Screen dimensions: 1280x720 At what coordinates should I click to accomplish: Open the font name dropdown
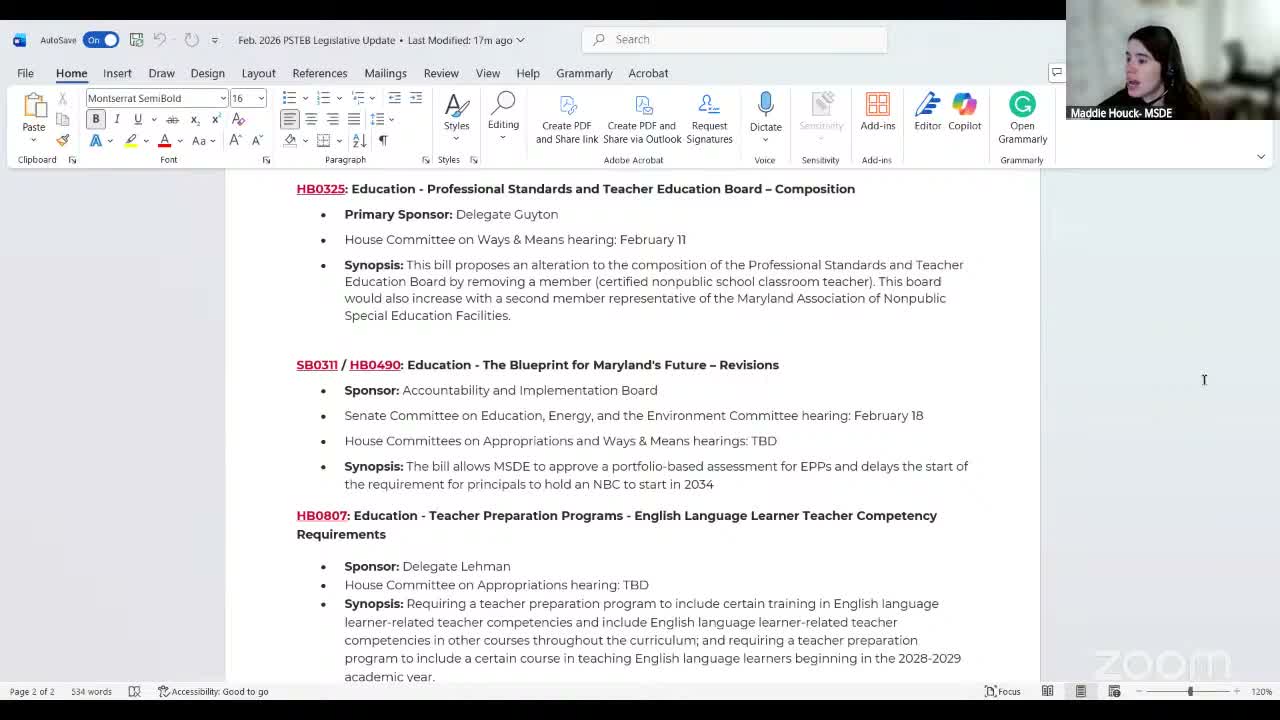[223, 98]
